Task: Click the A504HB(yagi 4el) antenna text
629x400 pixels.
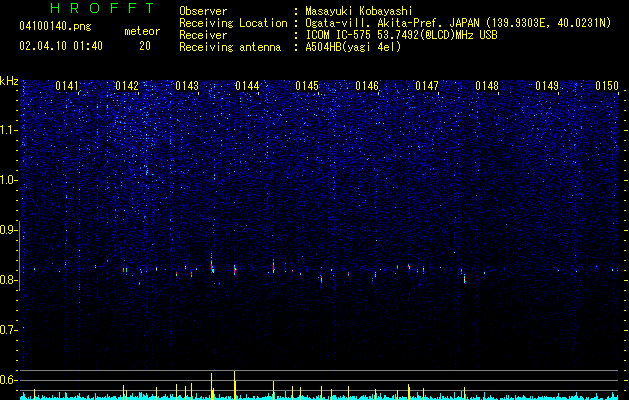Action: point(353,47)
